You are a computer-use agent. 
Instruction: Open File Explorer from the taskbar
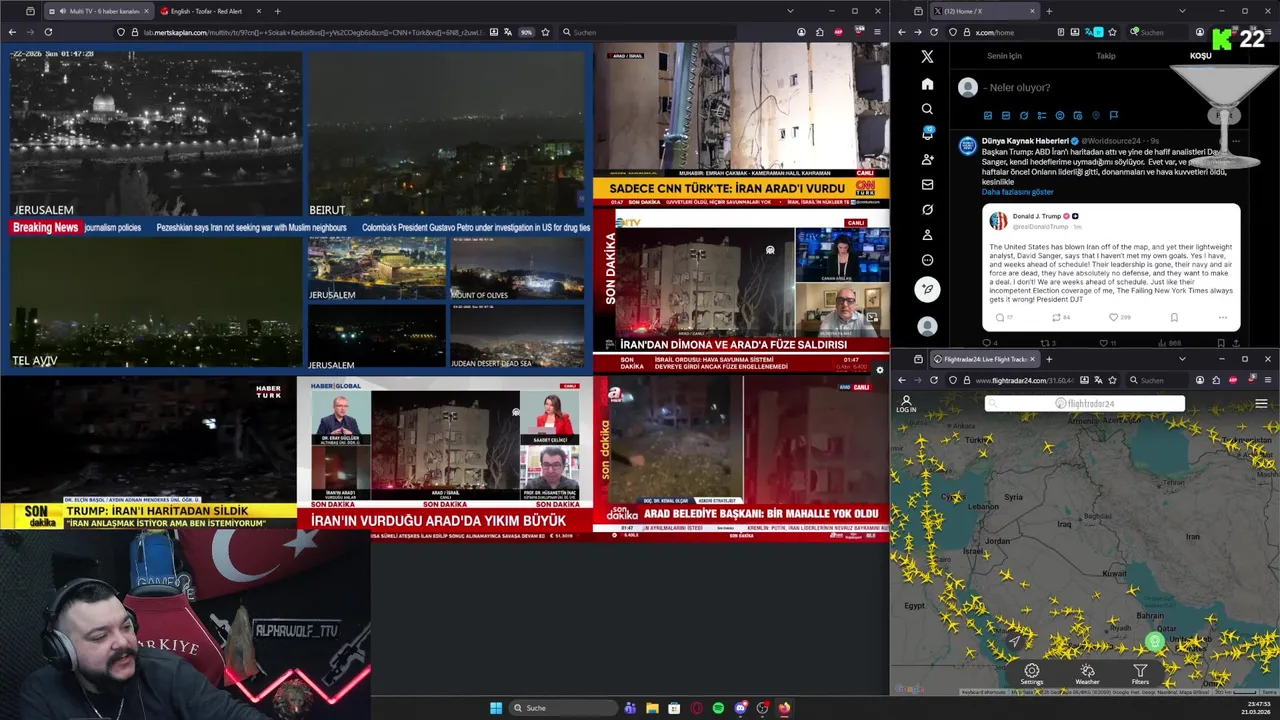pyautogui.click(x=652, y=708)
